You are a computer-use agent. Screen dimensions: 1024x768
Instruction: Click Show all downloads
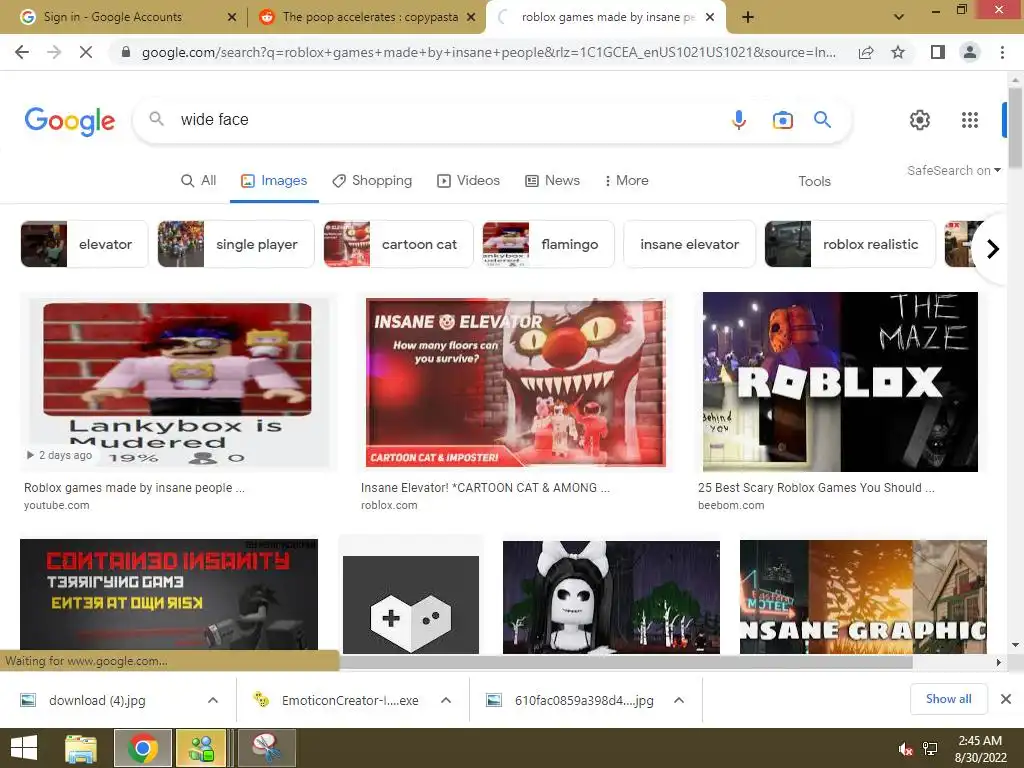point(948,699)
